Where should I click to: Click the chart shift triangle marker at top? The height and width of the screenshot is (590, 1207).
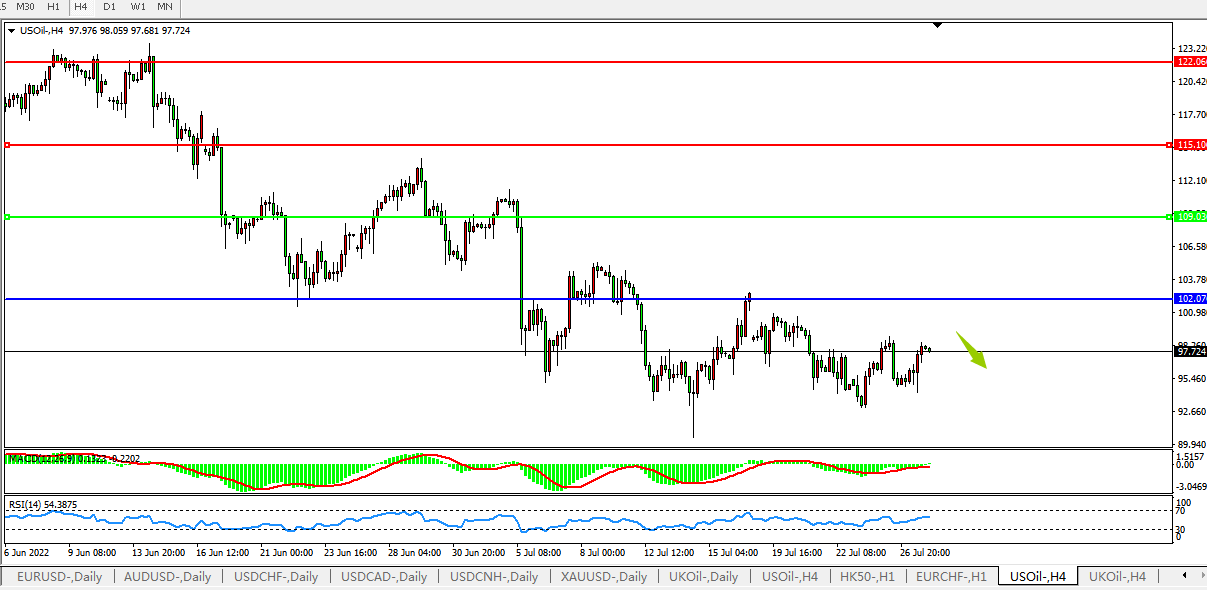[937, 24]
